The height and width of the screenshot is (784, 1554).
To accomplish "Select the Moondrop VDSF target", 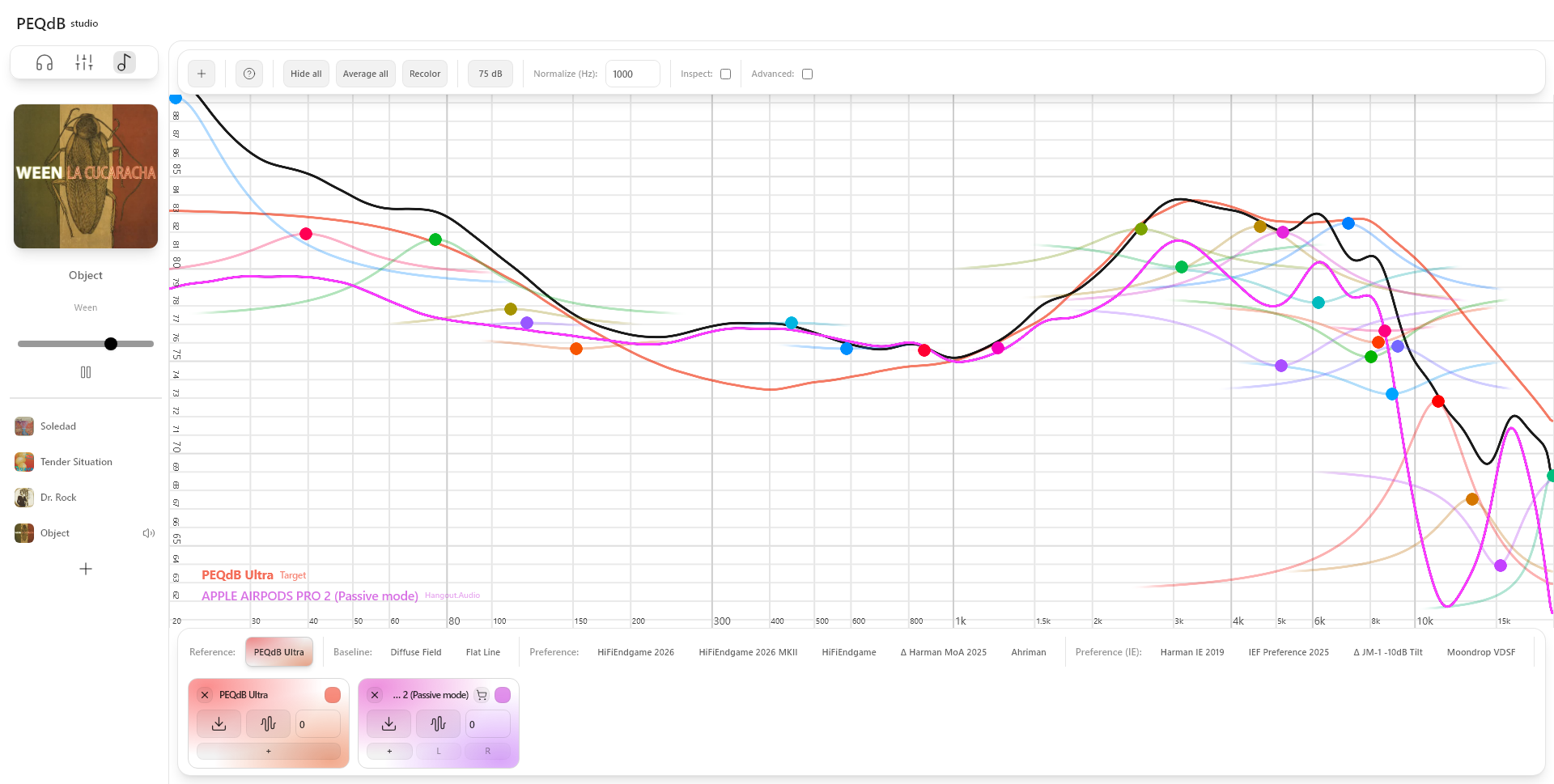I will pos(1481,652).
